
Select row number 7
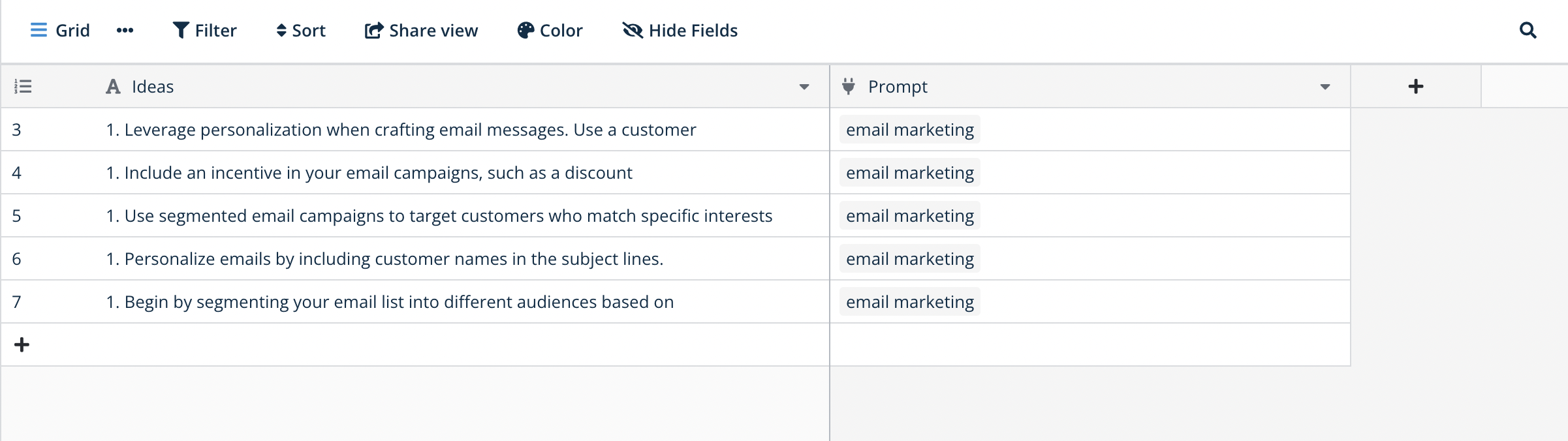(17, 302)
